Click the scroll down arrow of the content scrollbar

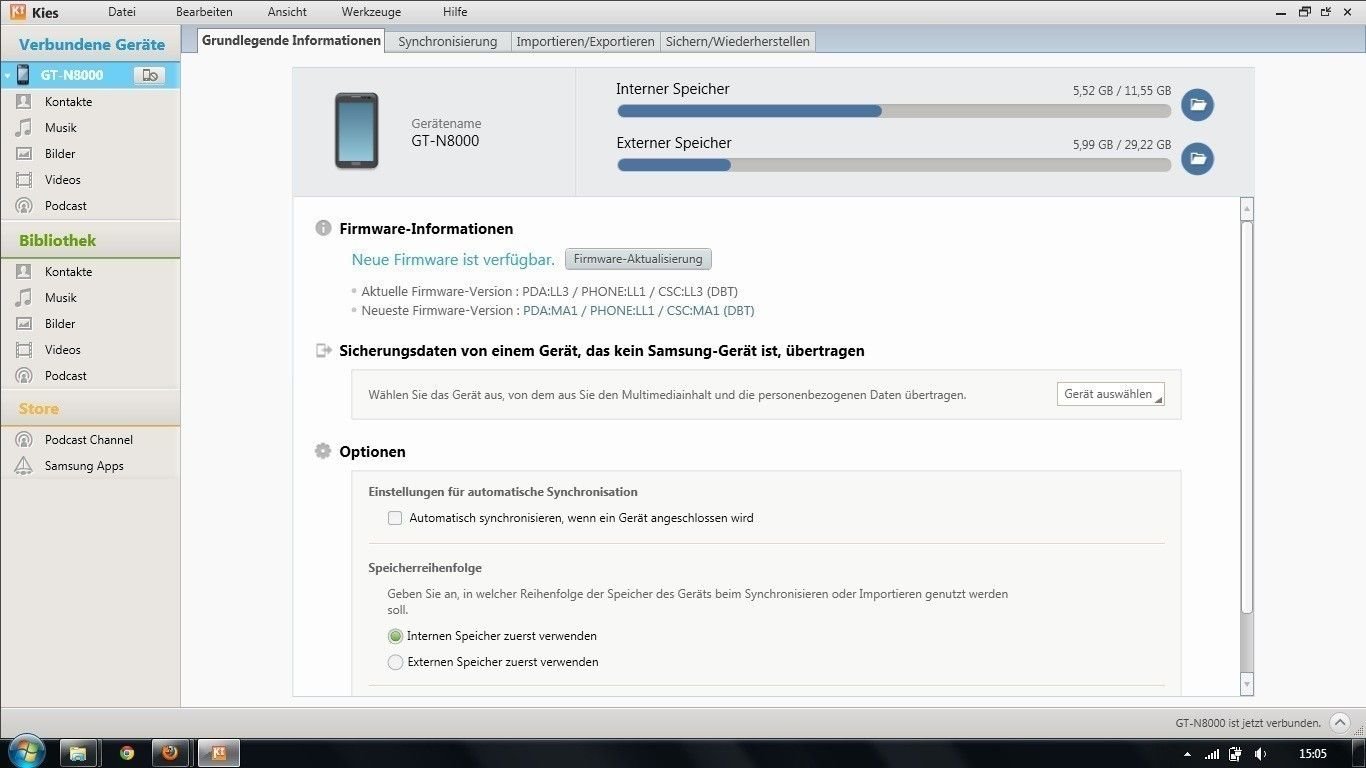click(x=1246, y=684)
